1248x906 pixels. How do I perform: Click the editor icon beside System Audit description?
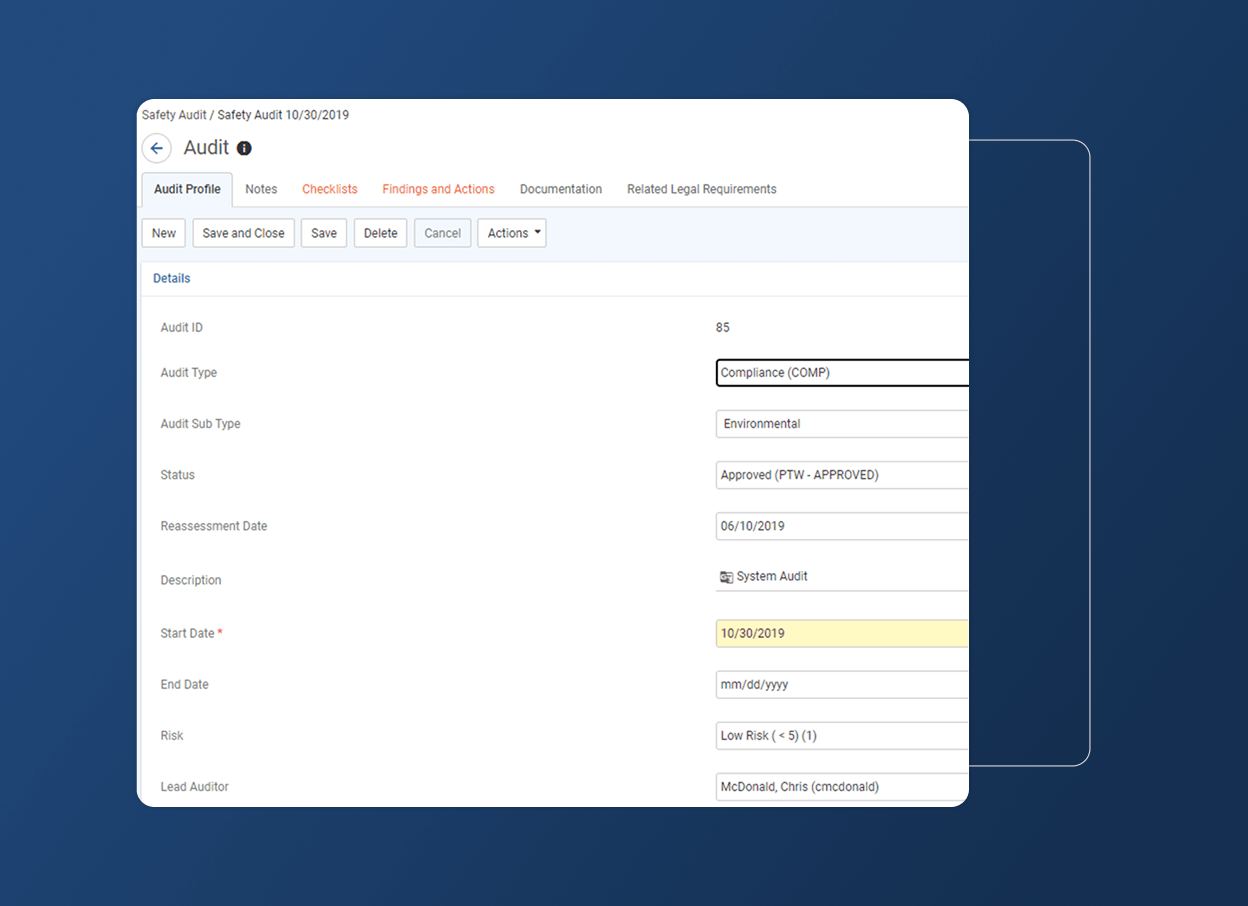click(725, 576)
